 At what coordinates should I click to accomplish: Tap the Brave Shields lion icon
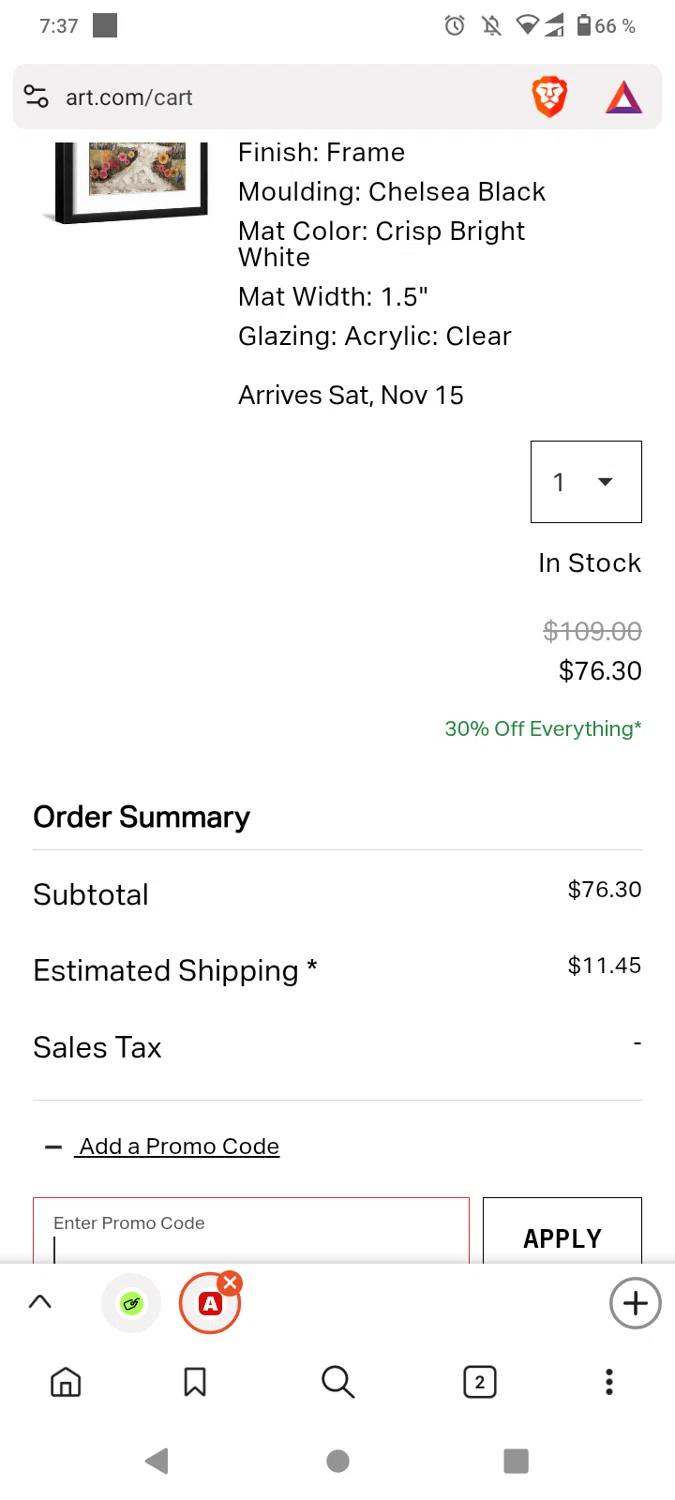tap(549, 97)
